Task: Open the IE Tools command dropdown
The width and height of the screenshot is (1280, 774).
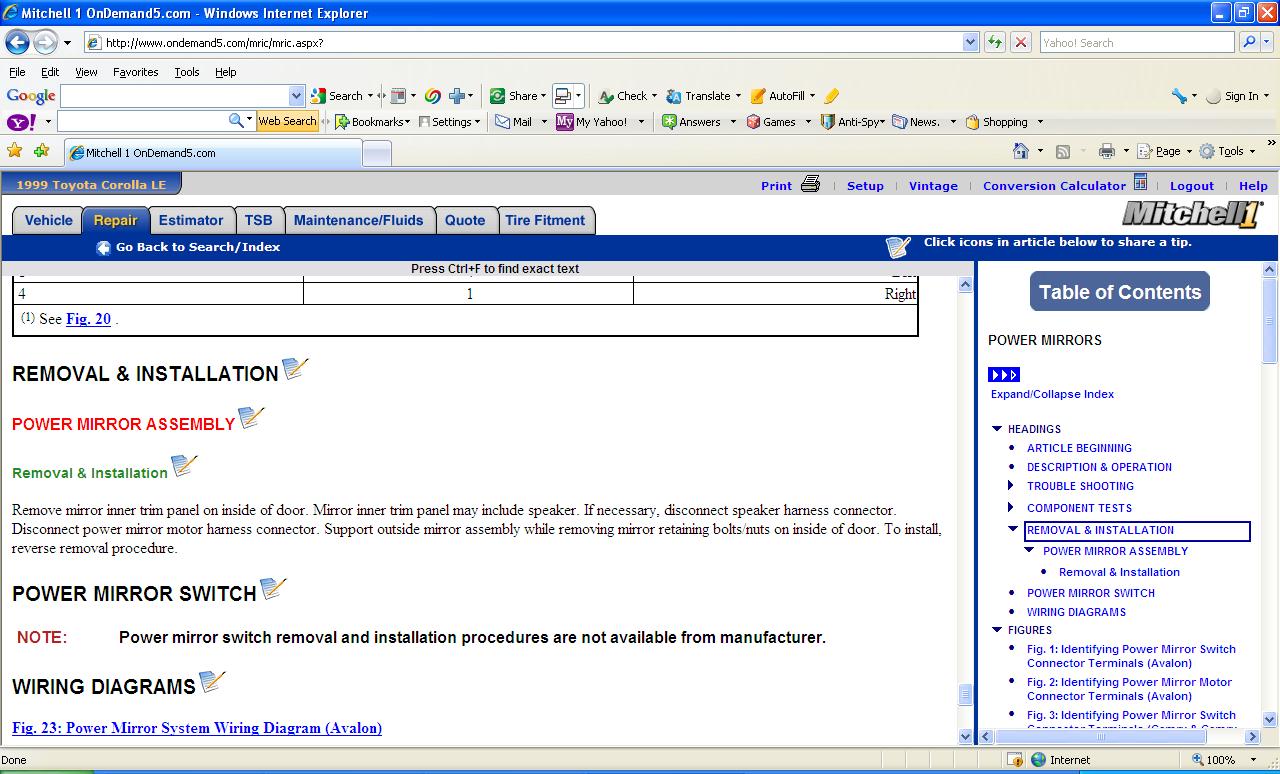Action: click(1227, 151)
